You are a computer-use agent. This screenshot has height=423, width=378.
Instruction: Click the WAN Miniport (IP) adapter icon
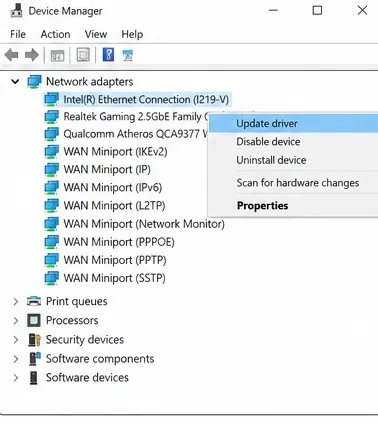click(52, 170)
